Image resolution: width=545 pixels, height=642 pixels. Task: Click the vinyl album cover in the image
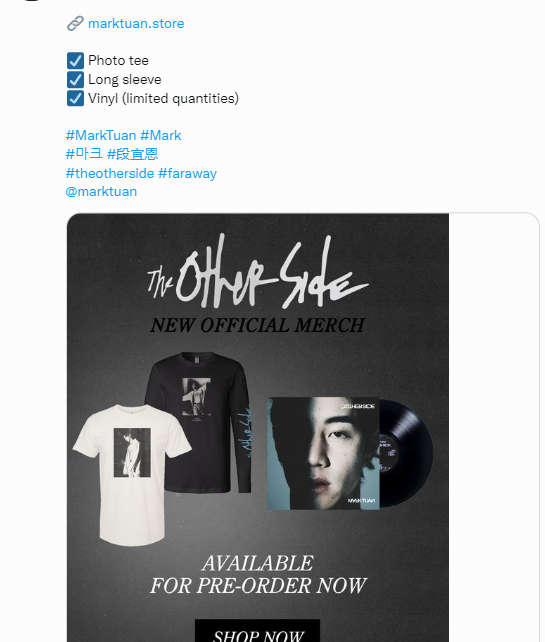coord(323,454)
